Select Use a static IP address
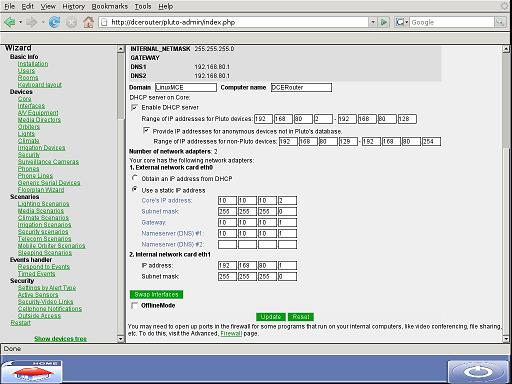Screen dimensions: 512x384 (x=135, y=189)
